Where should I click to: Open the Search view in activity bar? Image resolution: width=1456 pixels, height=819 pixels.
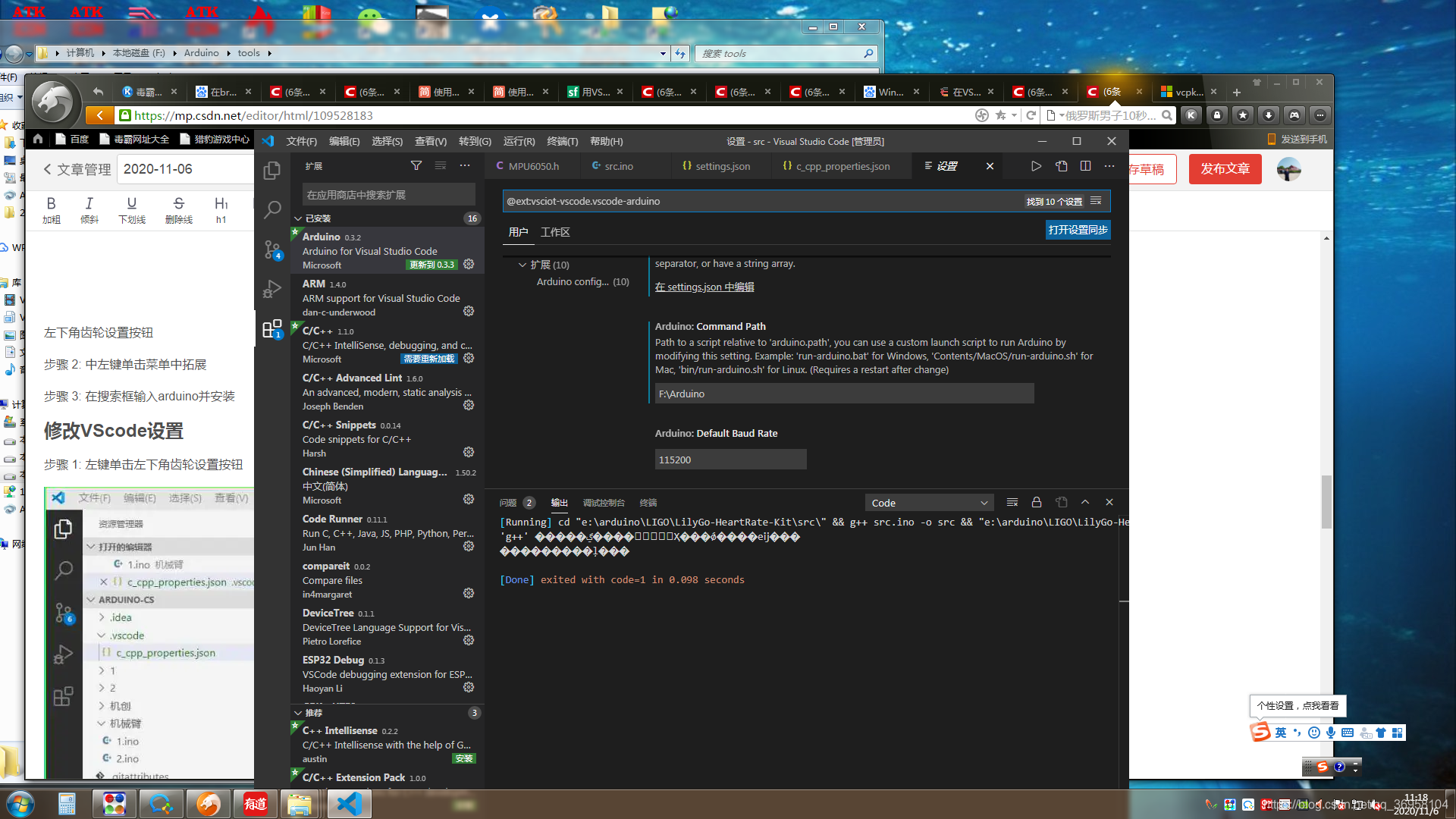[x=271, y=209]
